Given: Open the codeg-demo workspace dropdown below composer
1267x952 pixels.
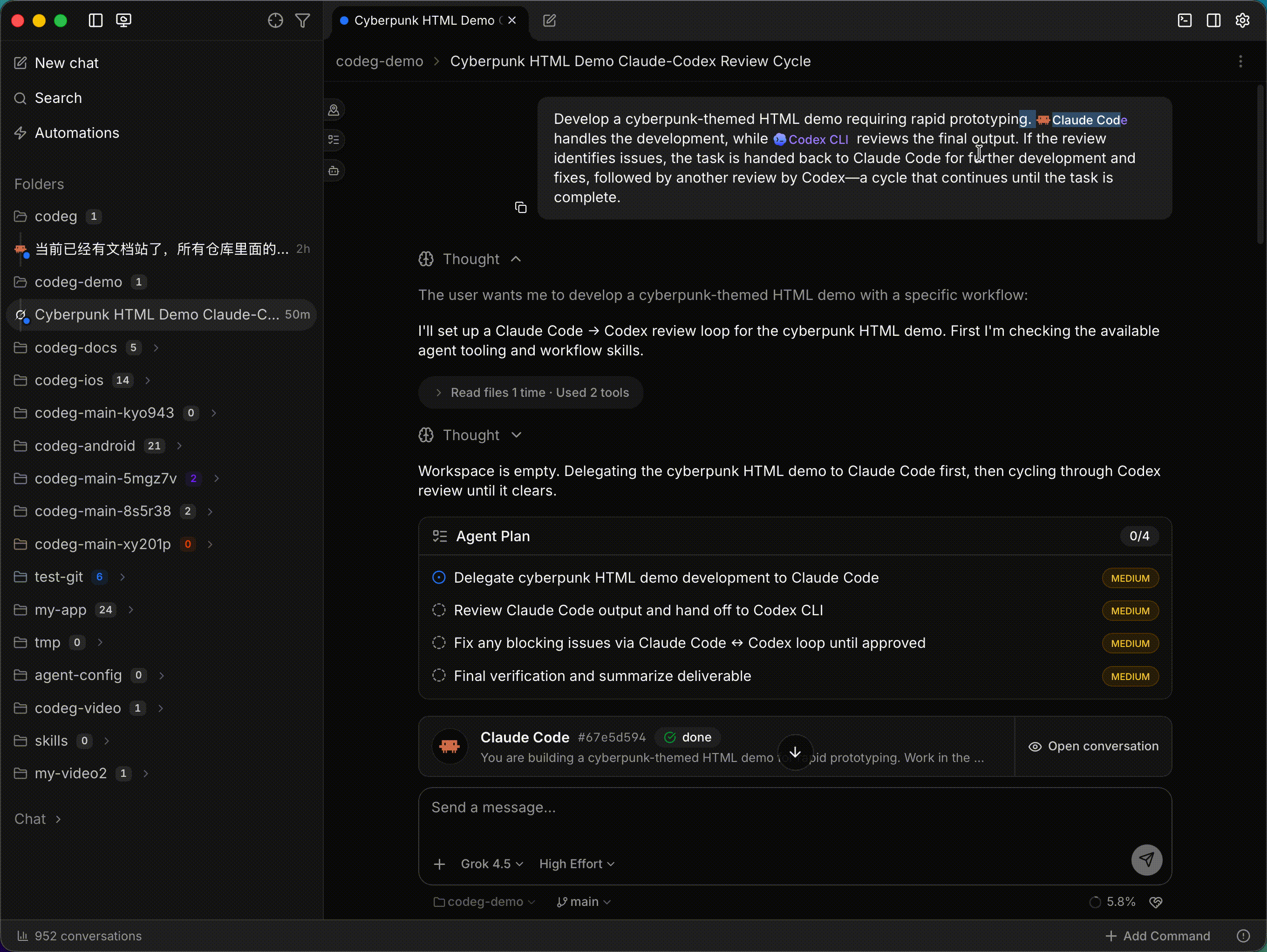Looking at the screenshot, I should [484, 902].
